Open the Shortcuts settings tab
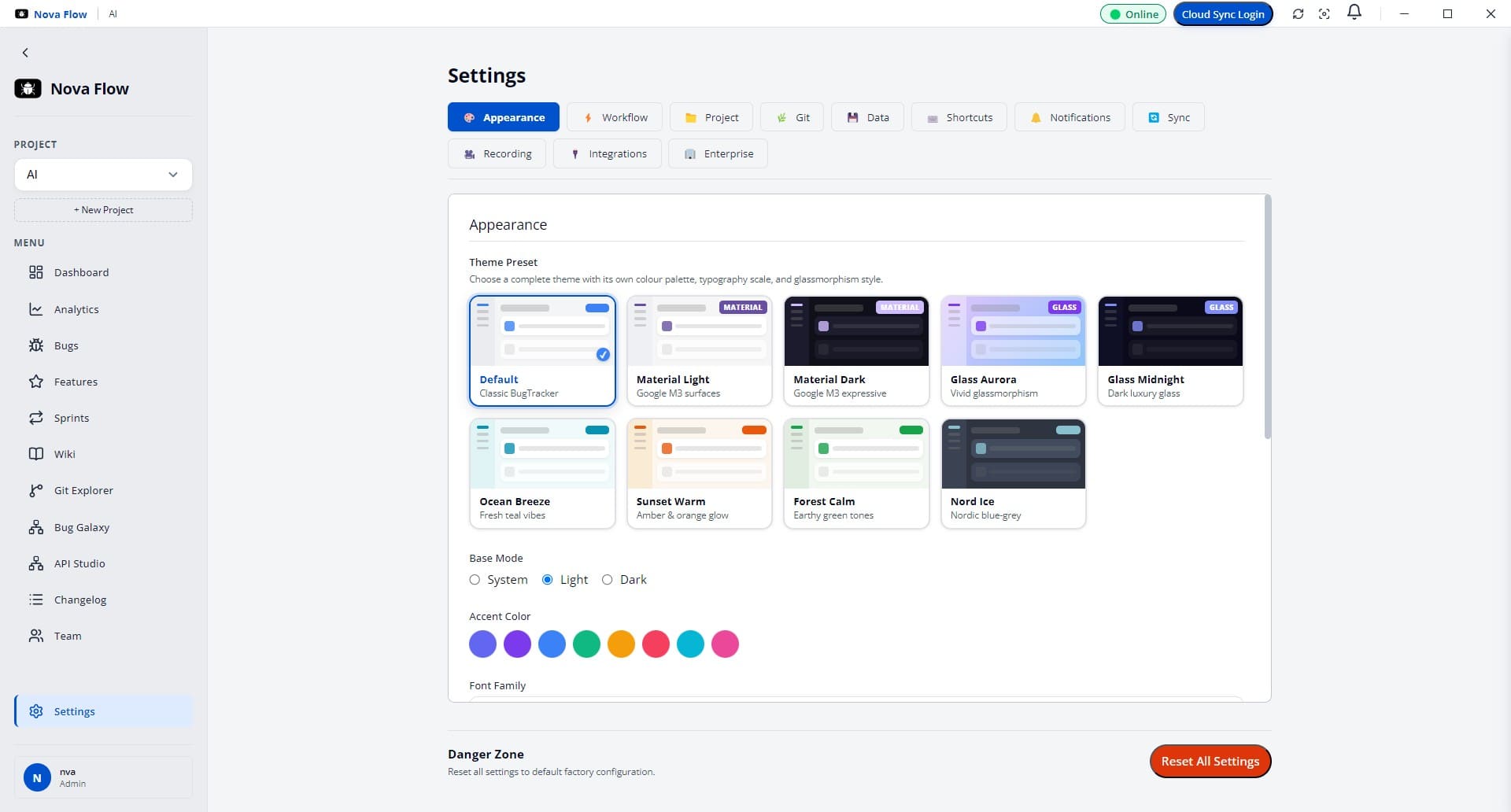Viewport: 1511px width, 812px height. pyautogui.click(x=959, y=117)
